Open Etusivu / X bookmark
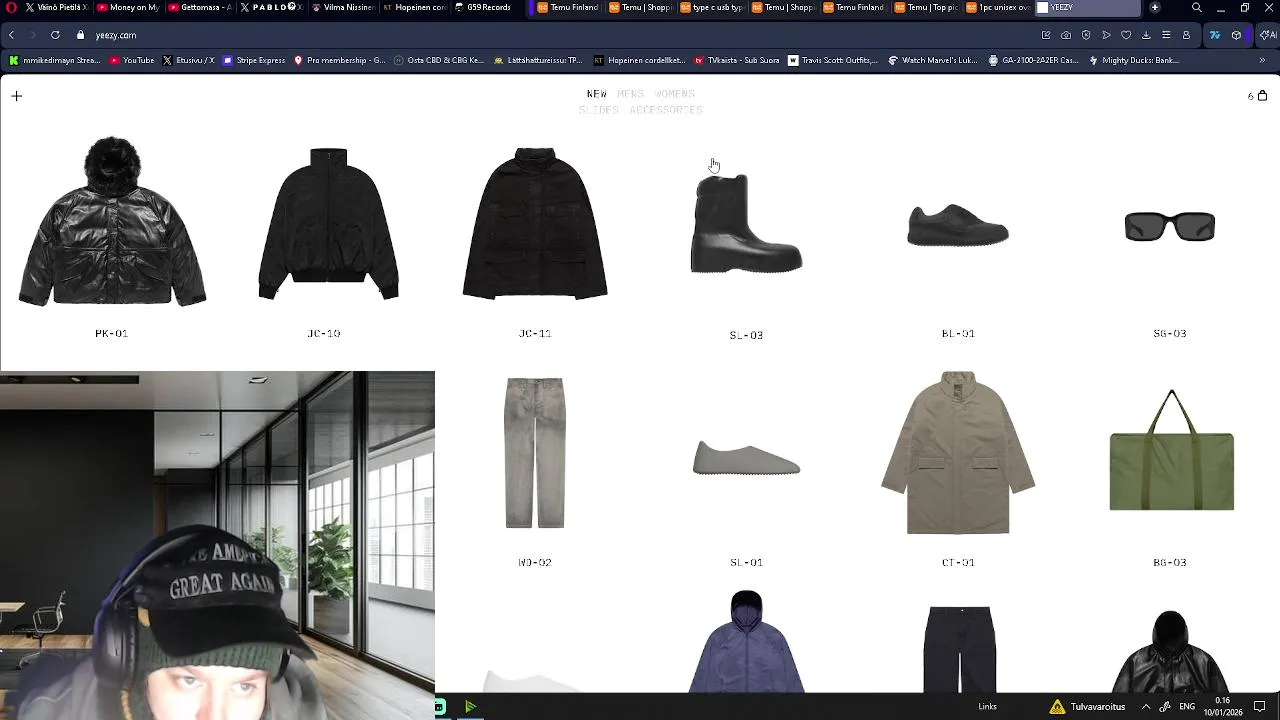The image size is (1280, 720). click(x=188, y=60)
